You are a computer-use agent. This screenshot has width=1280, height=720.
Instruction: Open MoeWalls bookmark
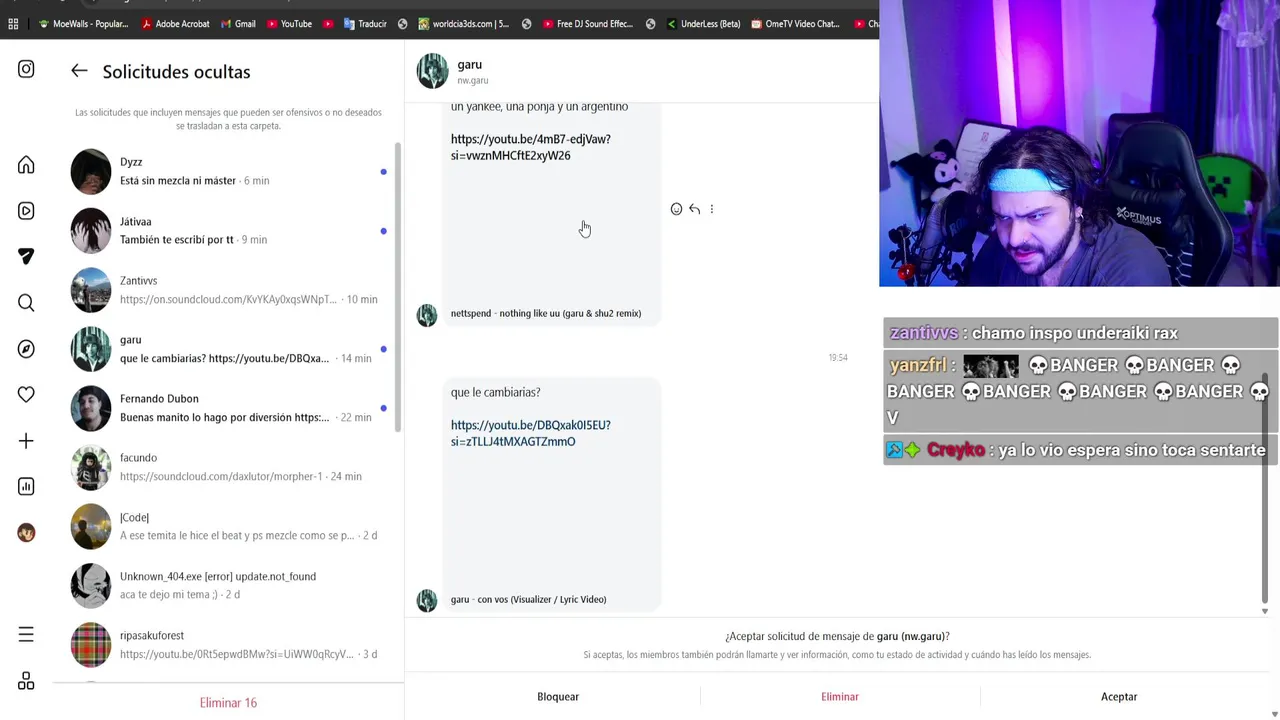pos(82,24)
